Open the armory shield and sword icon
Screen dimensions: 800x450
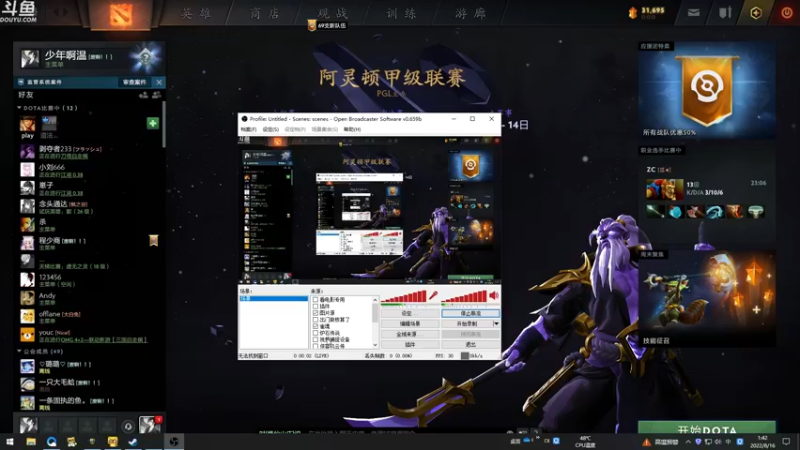pos(725,13)
